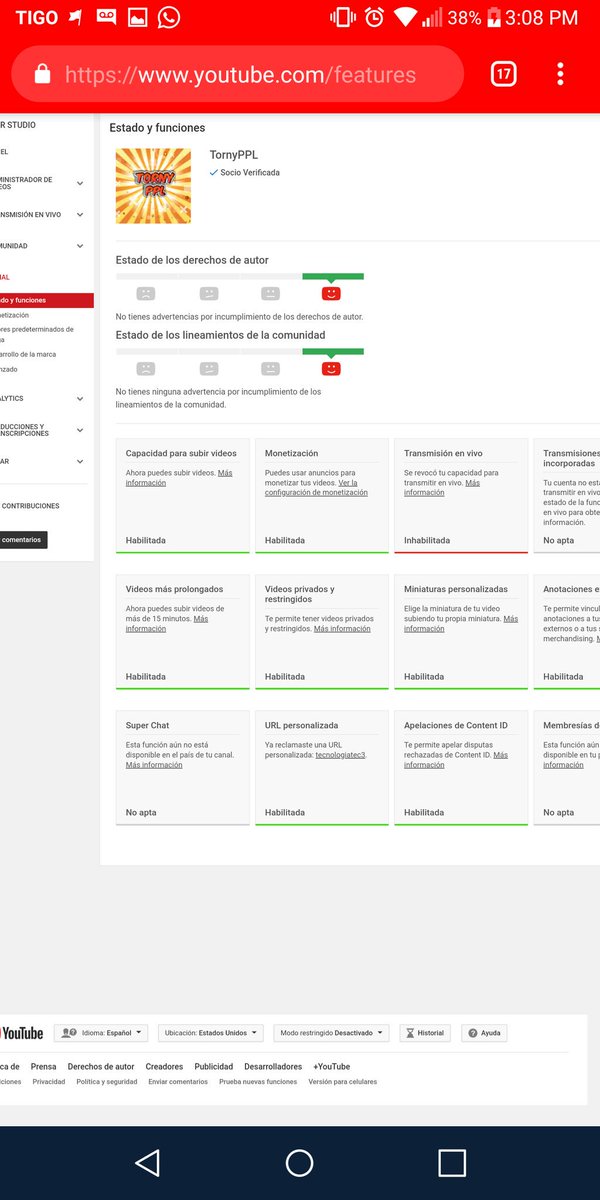Click the dark comentarios button in sidebar

tap(23, 540)
